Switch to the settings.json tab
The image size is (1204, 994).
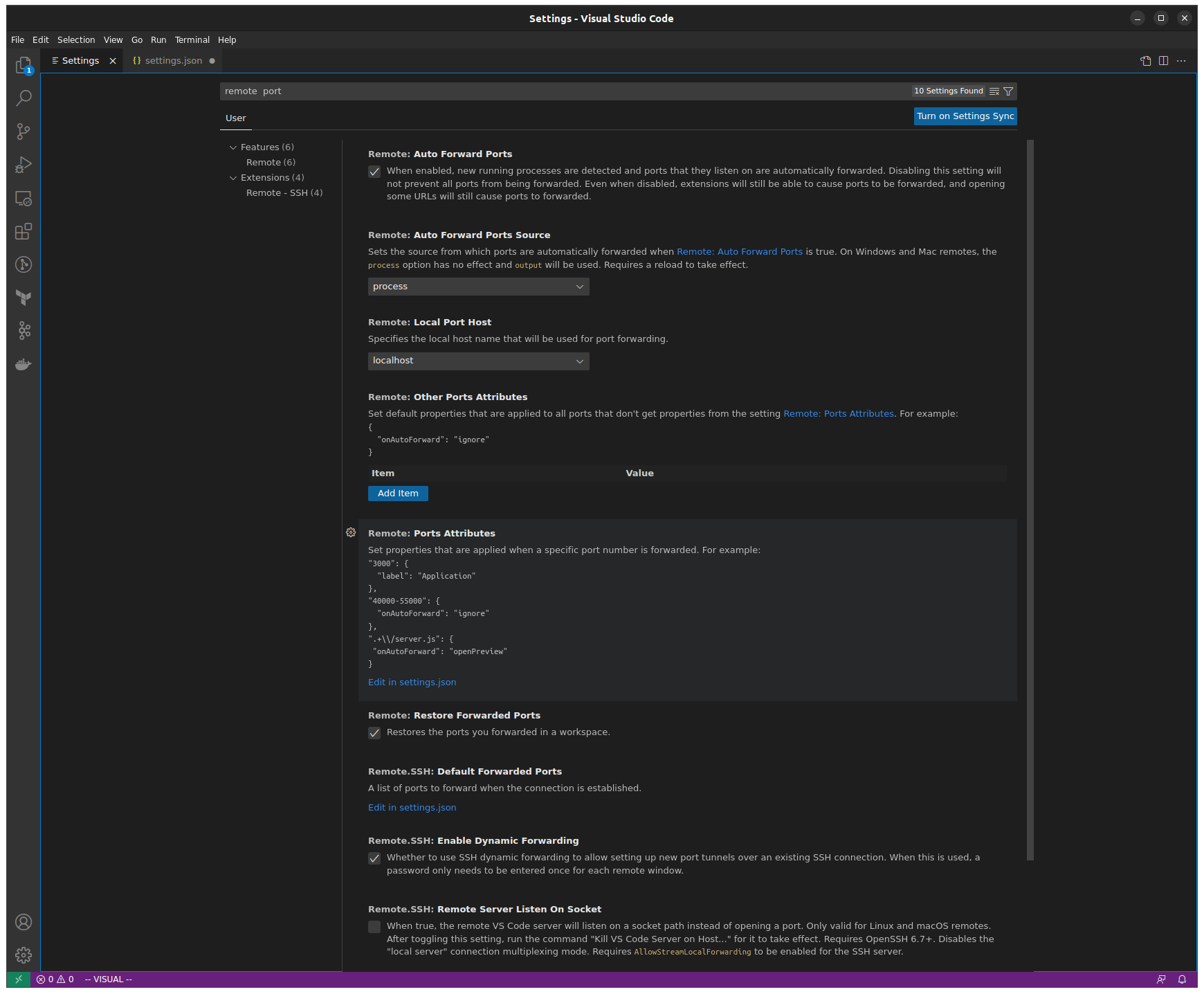[x=172, y=60]
